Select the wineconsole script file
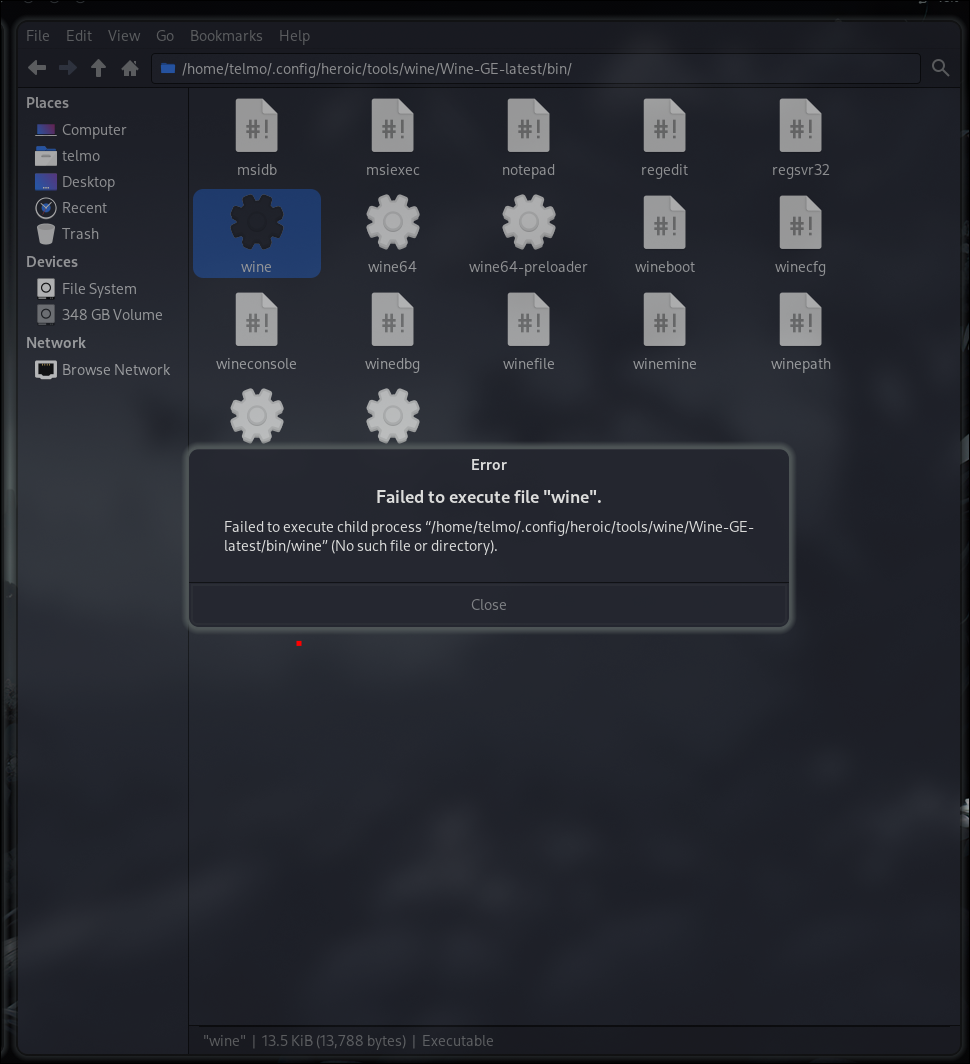 (x=257, y=320)
